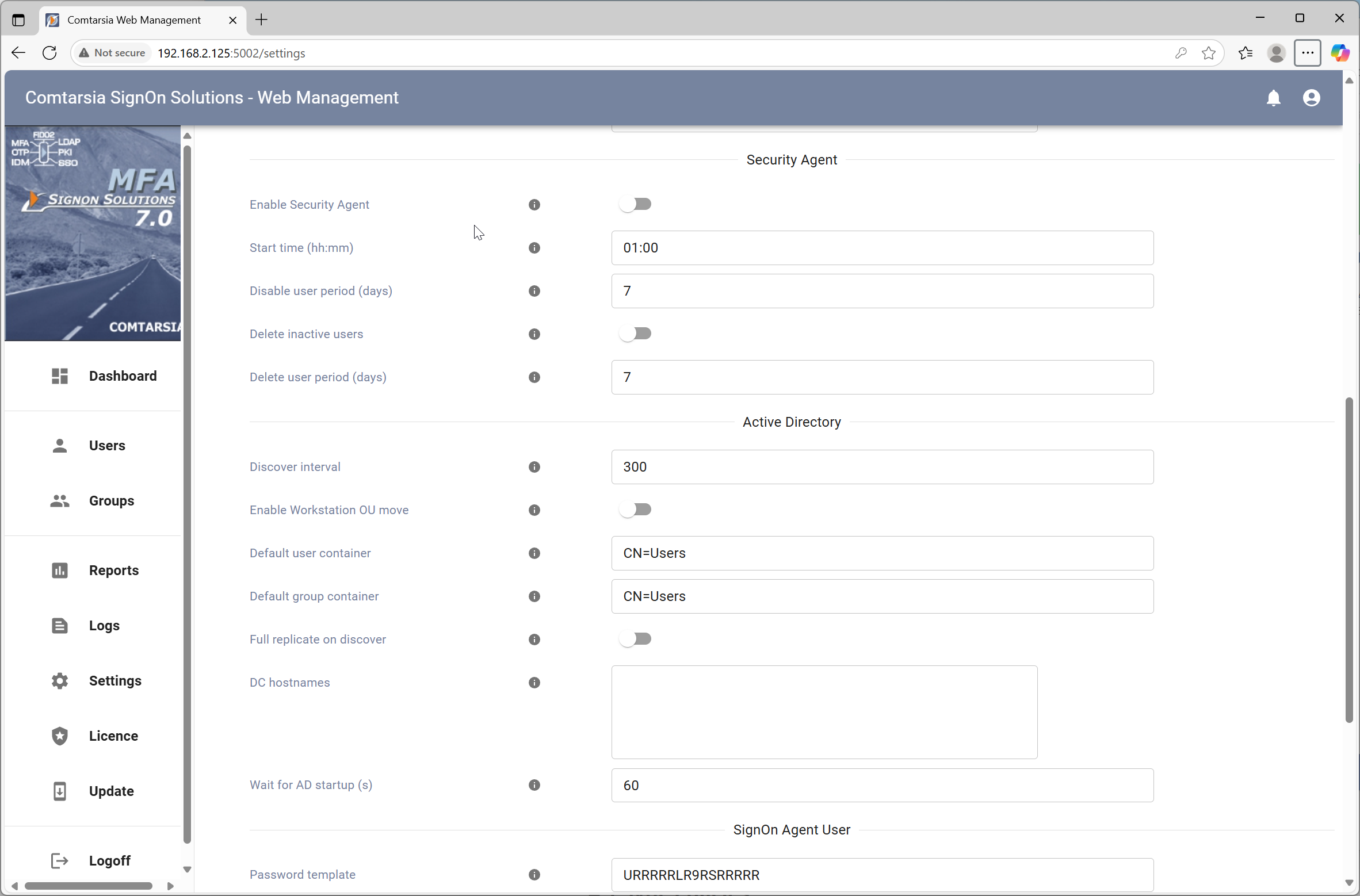
Task: Toggle Full replicate on discover switch
Action: (x=635, y=639)
